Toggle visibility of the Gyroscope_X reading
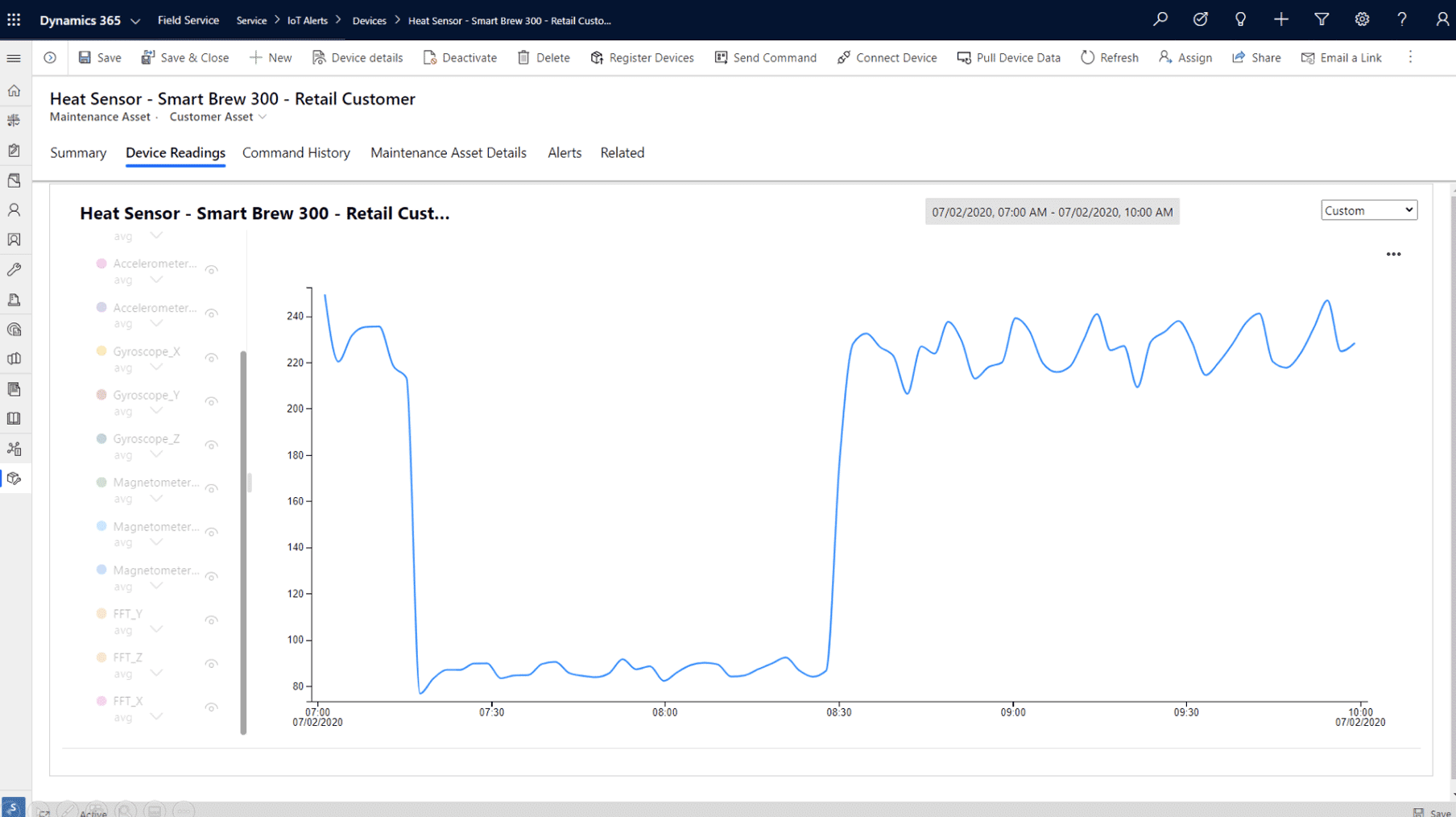The width and height of the screenshot is (1456, 817). (x=211, y=357)
